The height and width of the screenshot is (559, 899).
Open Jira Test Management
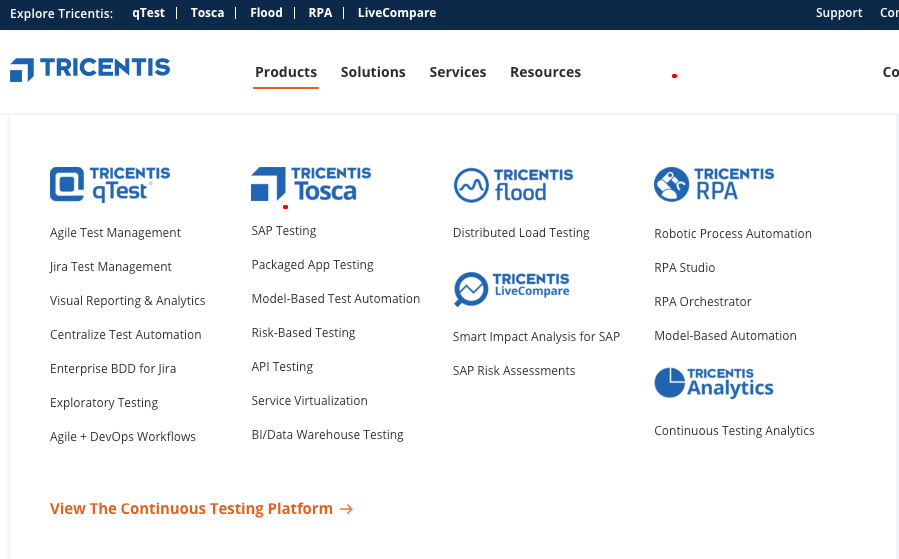(111, 267)
